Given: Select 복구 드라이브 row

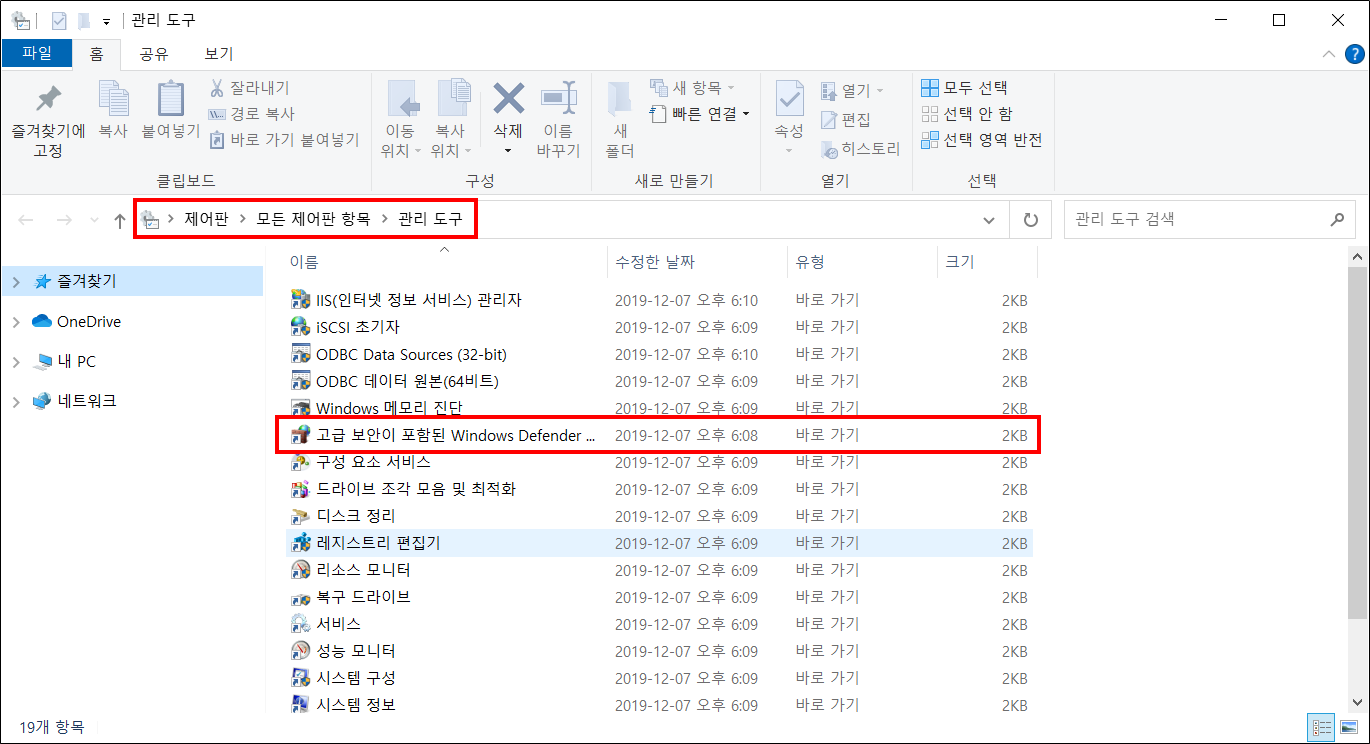Looking at the screenshot, I should pyautogui.click(x=658, y=597).
